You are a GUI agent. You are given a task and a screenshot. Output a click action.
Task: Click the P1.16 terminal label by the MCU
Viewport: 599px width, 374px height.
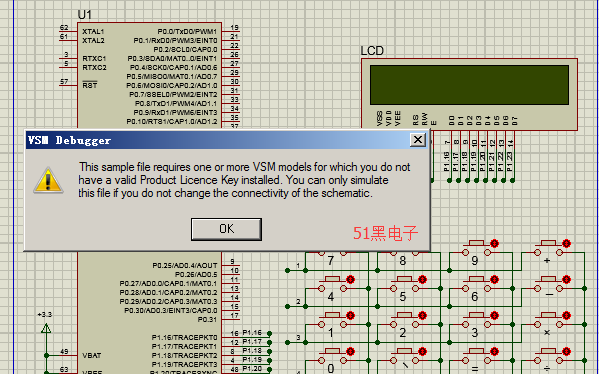click(252, 333)
